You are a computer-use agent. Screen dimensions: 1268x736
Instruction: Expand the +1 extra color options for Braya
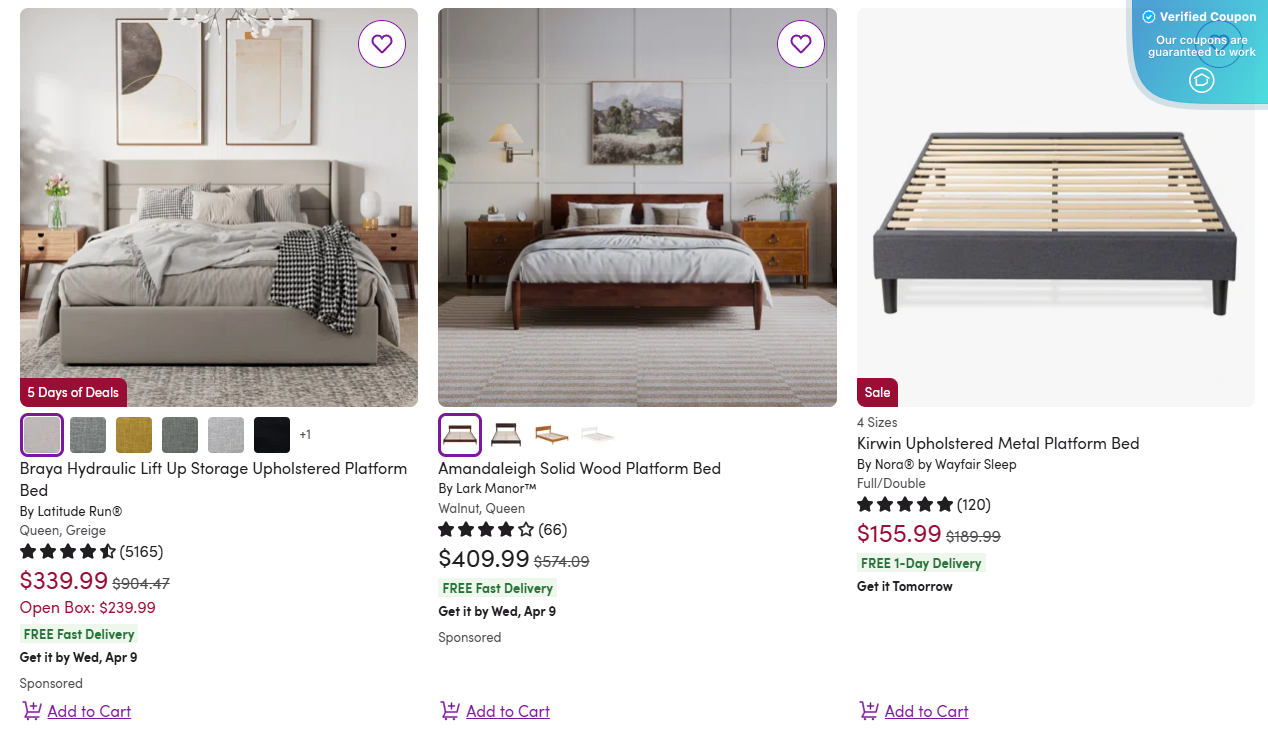pos(305,434)
